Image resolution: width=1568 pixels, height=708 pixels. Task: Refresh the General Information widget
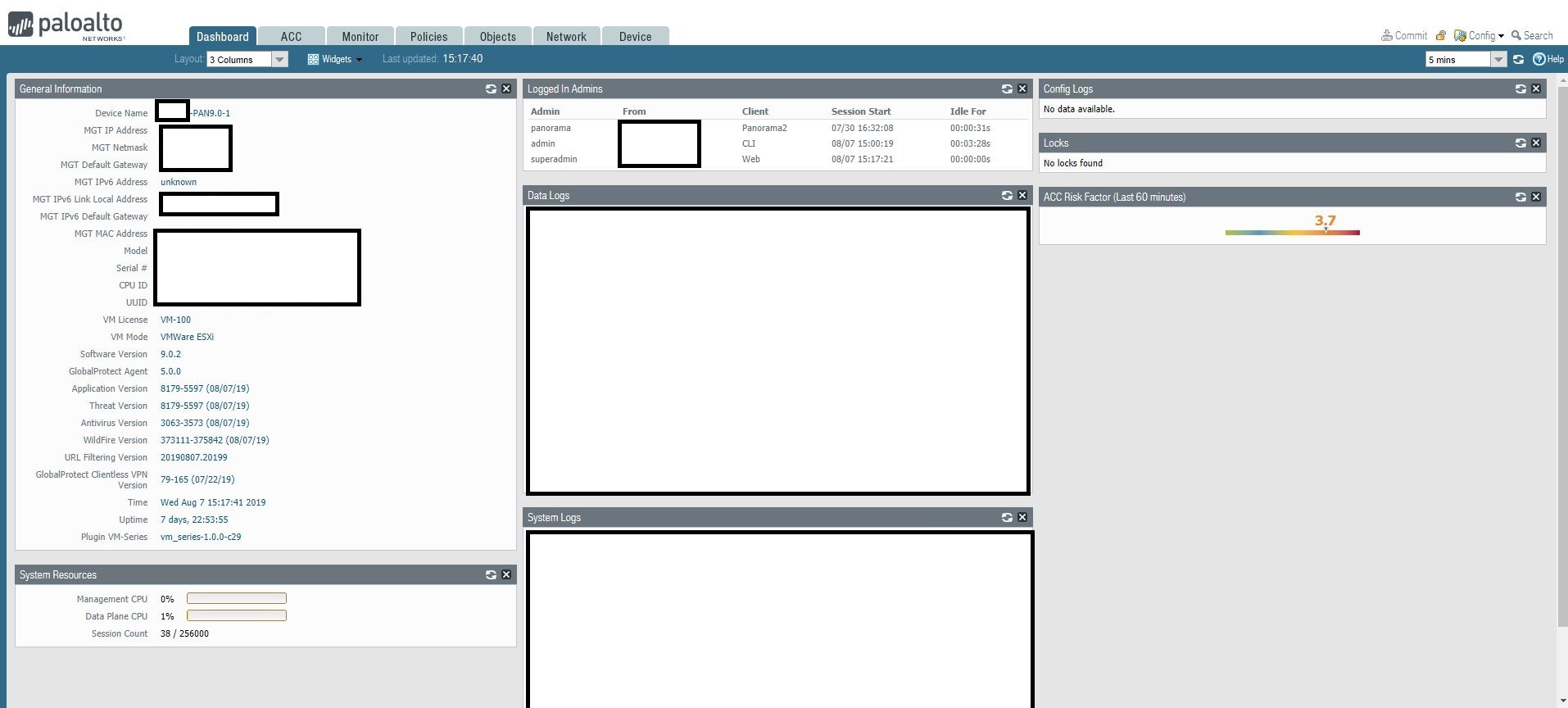pos(491,88)
